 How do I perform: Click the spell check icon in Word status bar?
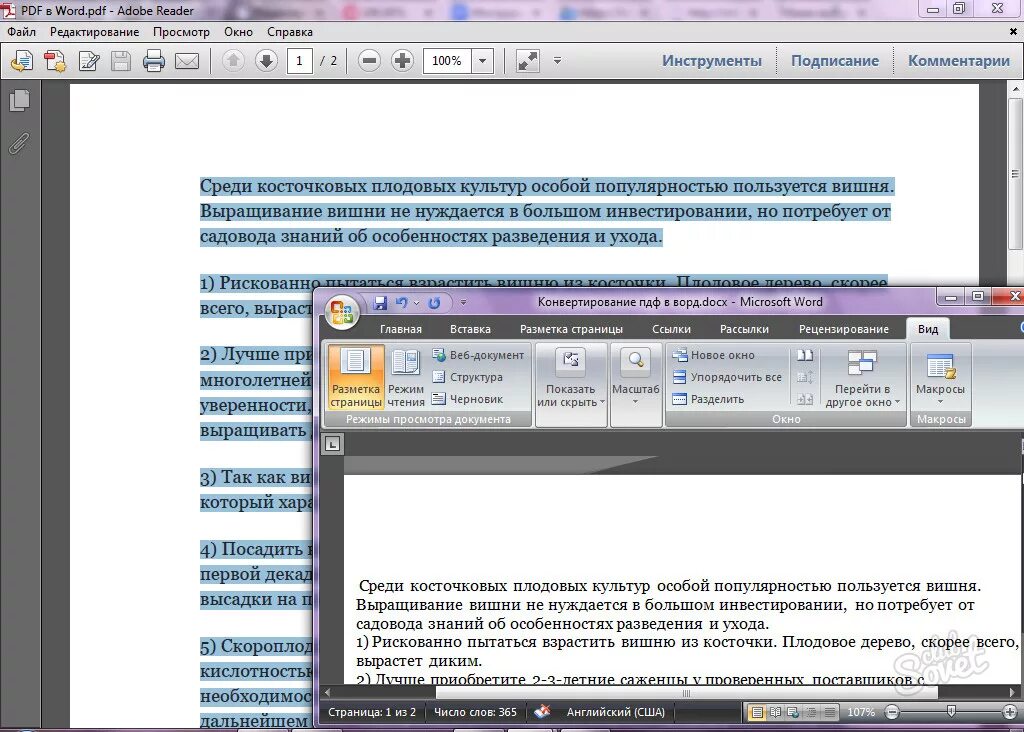pos(542,712)
